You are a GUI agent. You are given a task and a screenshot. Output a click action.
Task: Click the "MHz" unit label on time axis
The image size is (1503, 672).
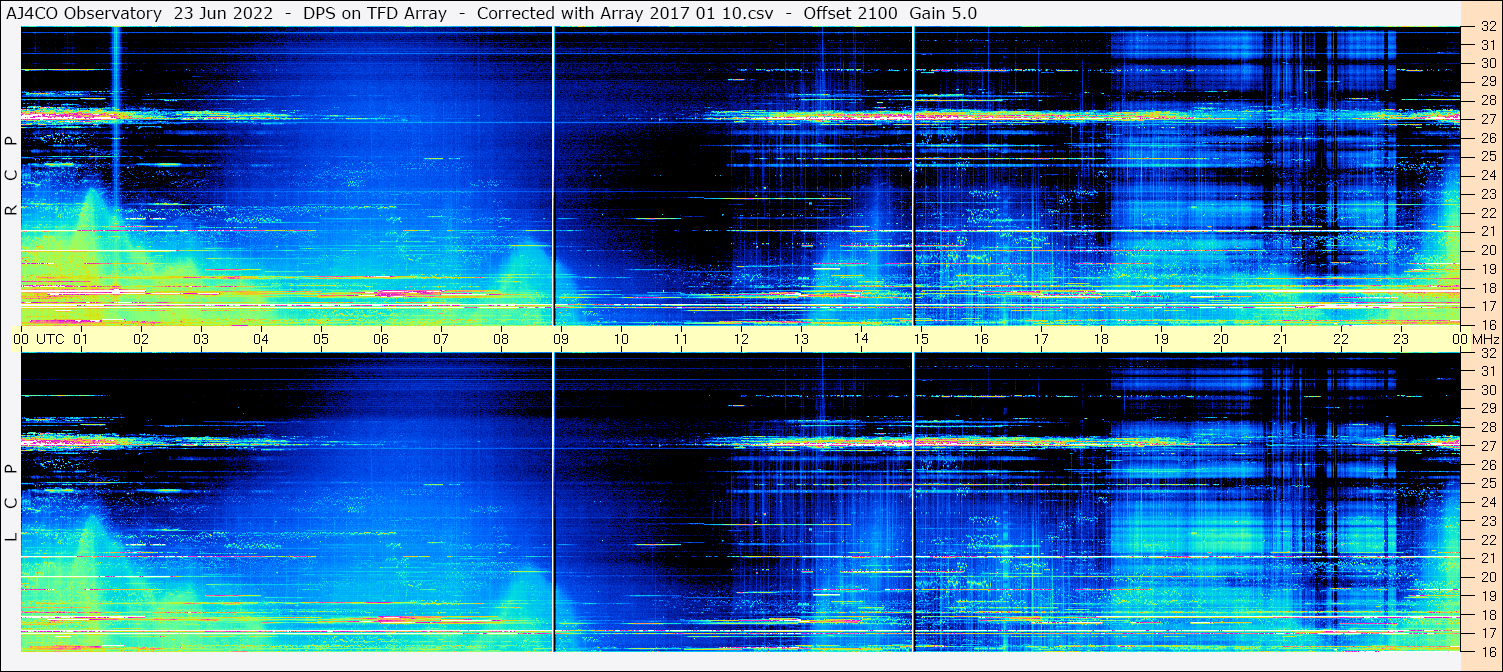pos(1485,339)
